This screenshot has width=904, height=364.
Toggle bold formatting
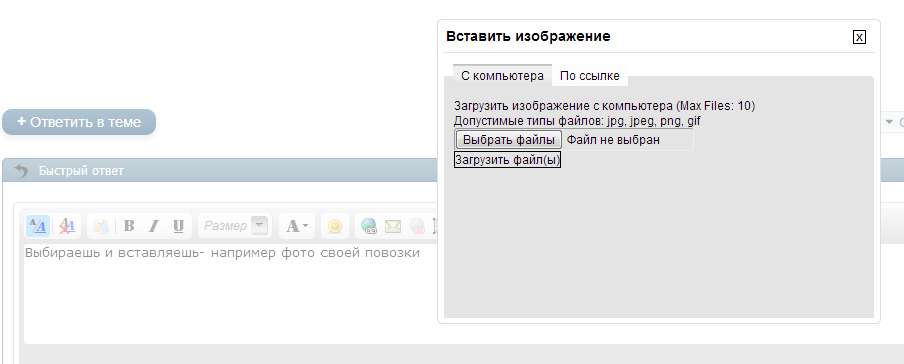[129, 226]
